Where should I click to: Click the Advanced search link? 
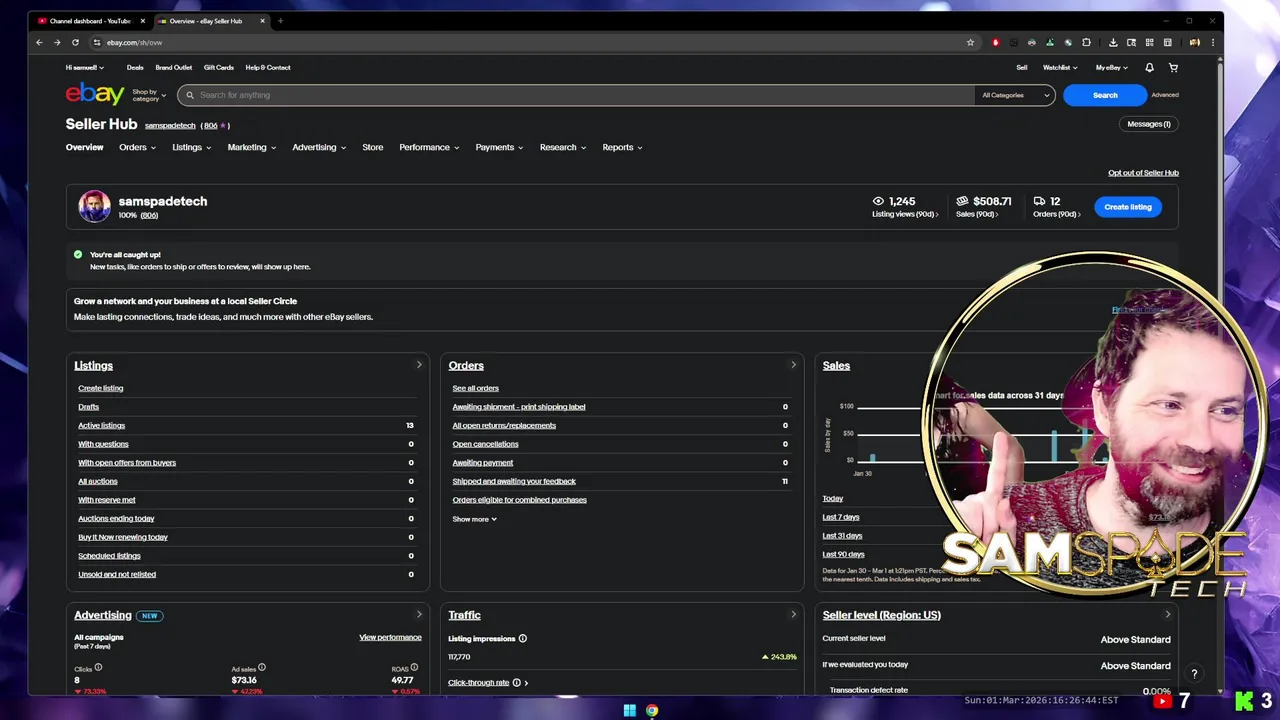point(1165,95)
